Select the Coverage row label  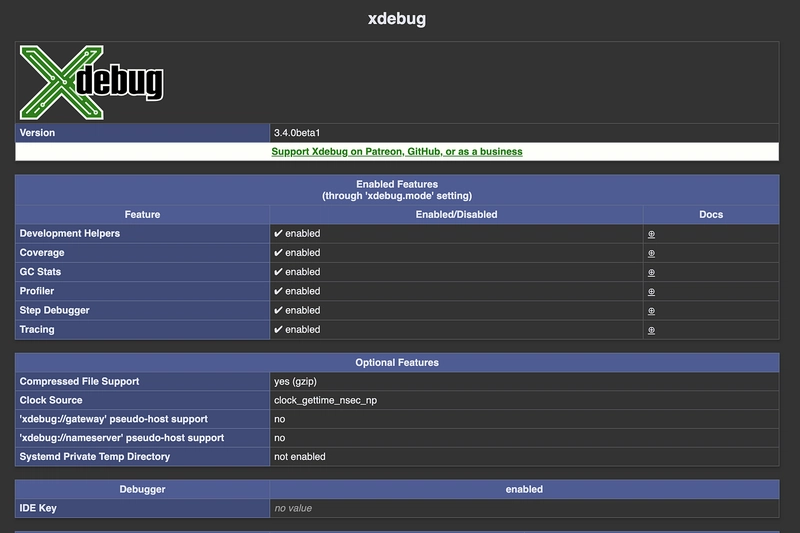click(x=142, y=253)
